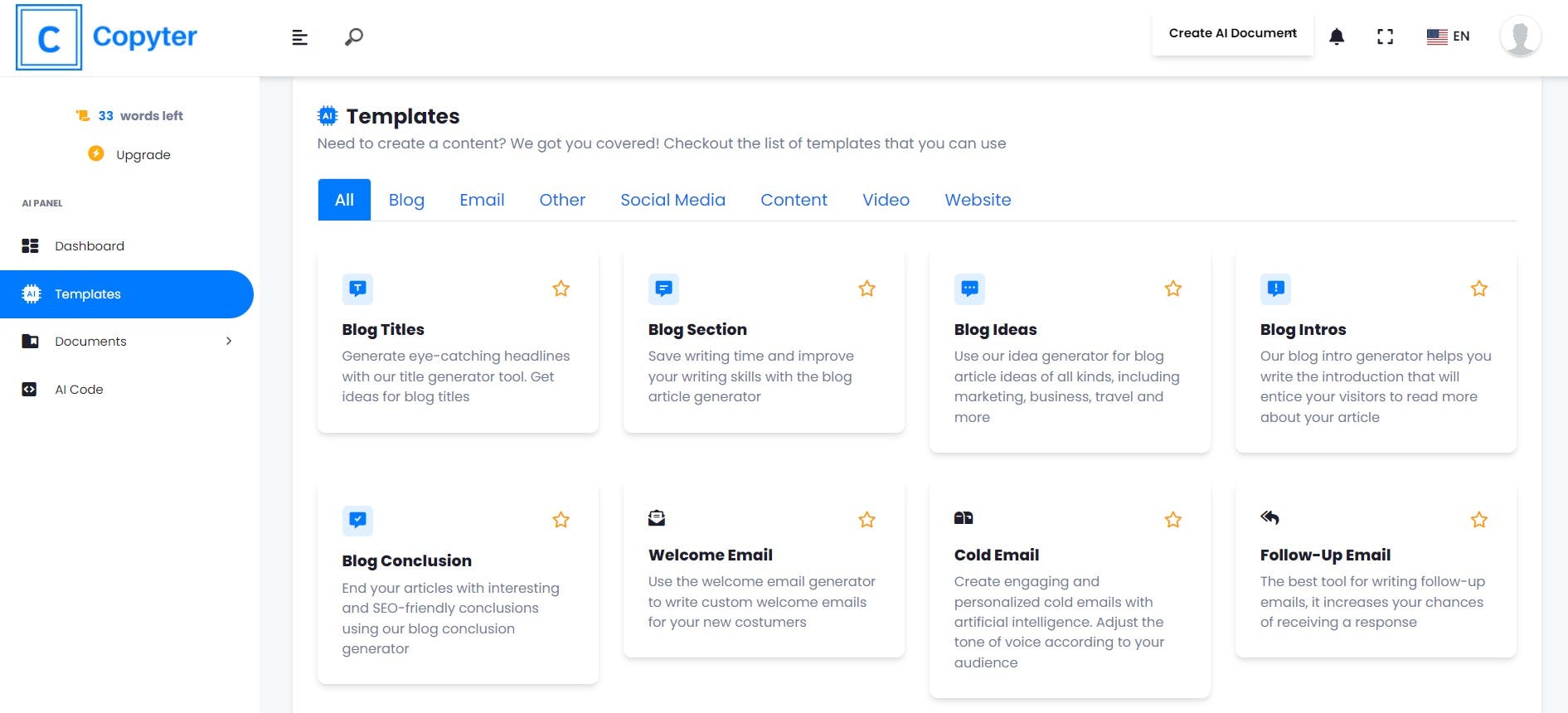Enter fullscreen mode with the expand icon
The height and width of the screenshot is (713, 1568).
tap(1386, 36)
